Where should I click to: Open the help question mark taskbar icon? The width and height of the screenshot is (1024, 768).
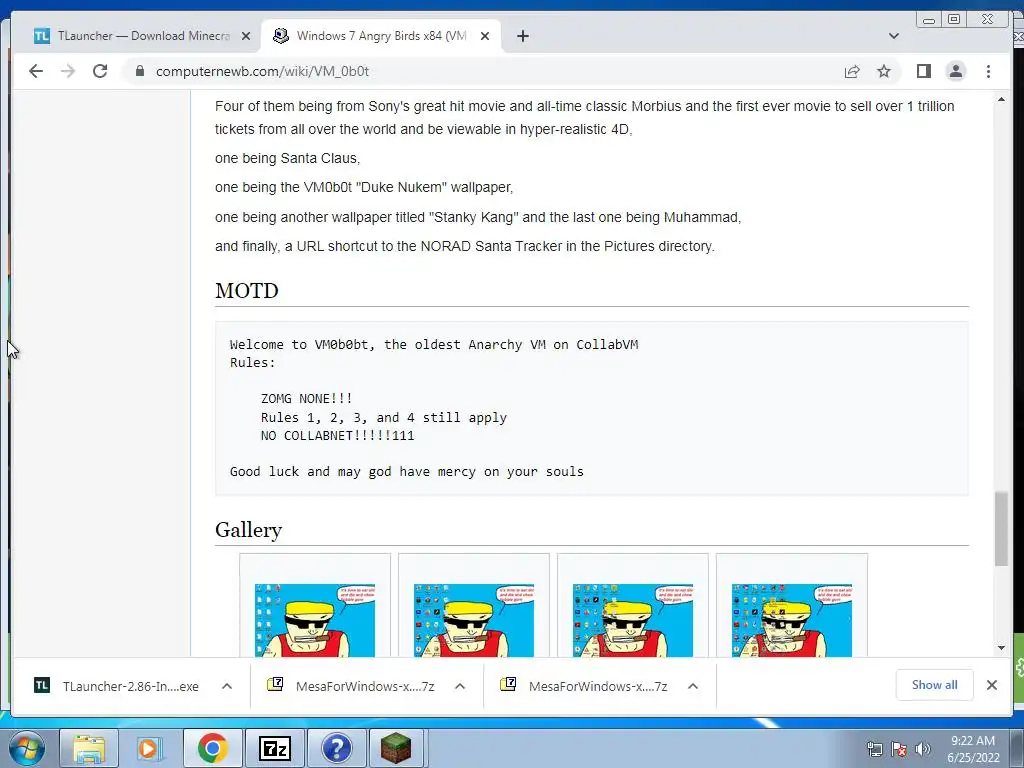point(336,748)
